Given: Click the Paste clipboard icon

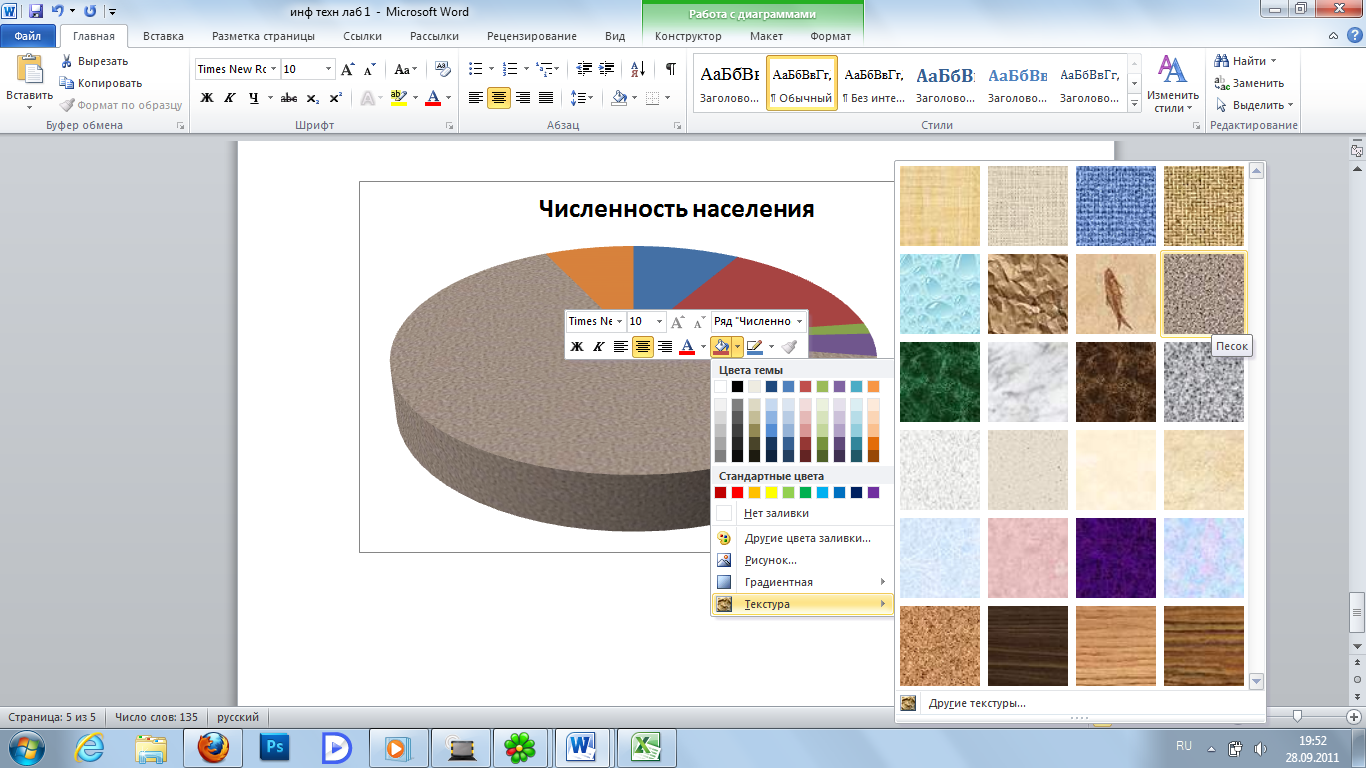Looking at the screenshot, I should 29,72.
